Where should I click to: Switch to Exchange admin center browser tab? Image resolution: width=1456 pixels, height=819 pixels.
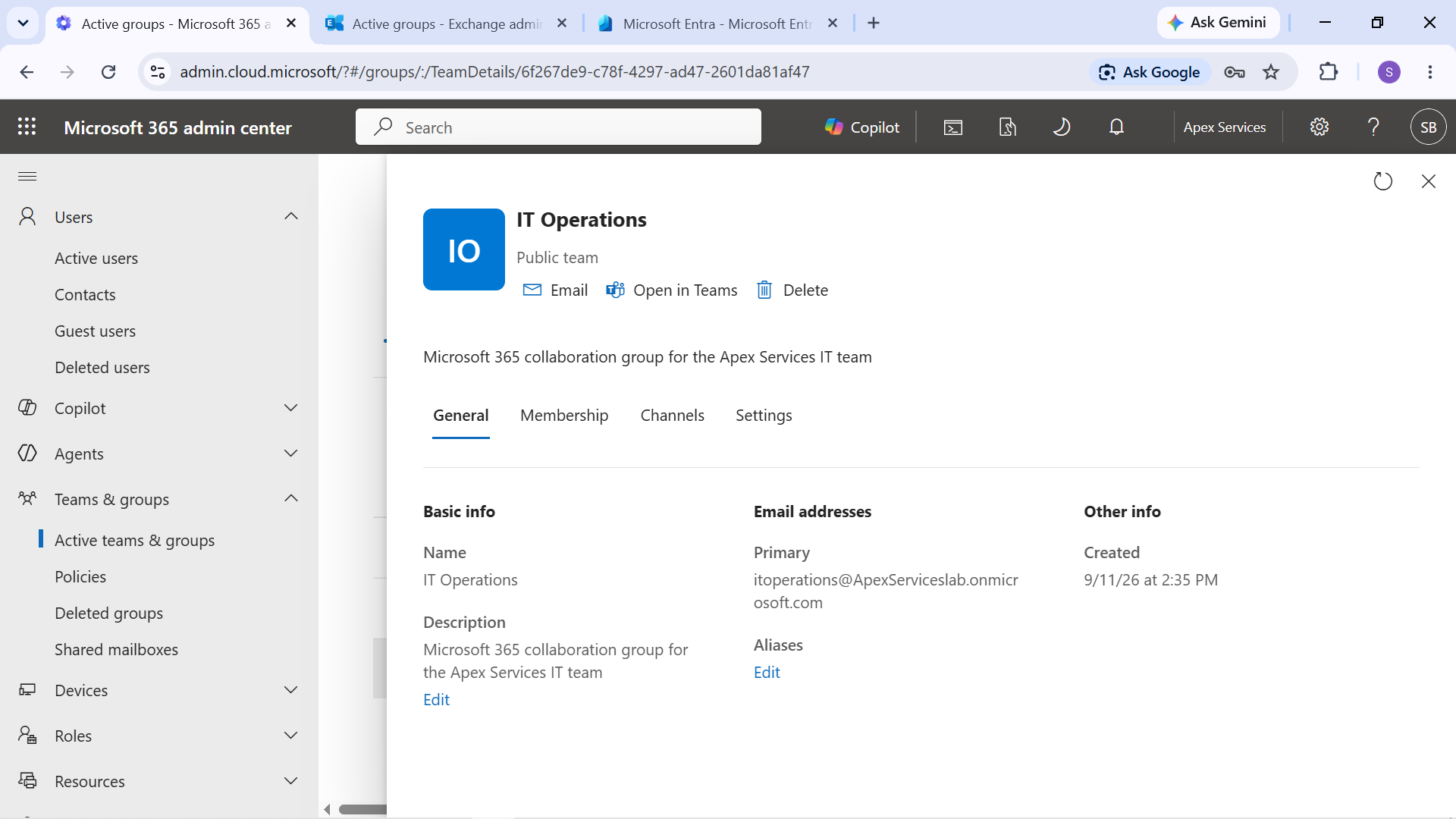coord(447,24)
